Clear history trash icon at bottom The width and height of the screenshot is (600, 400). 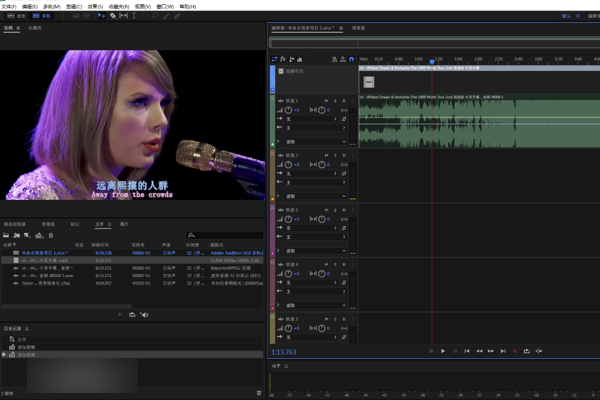click(259, 393)
